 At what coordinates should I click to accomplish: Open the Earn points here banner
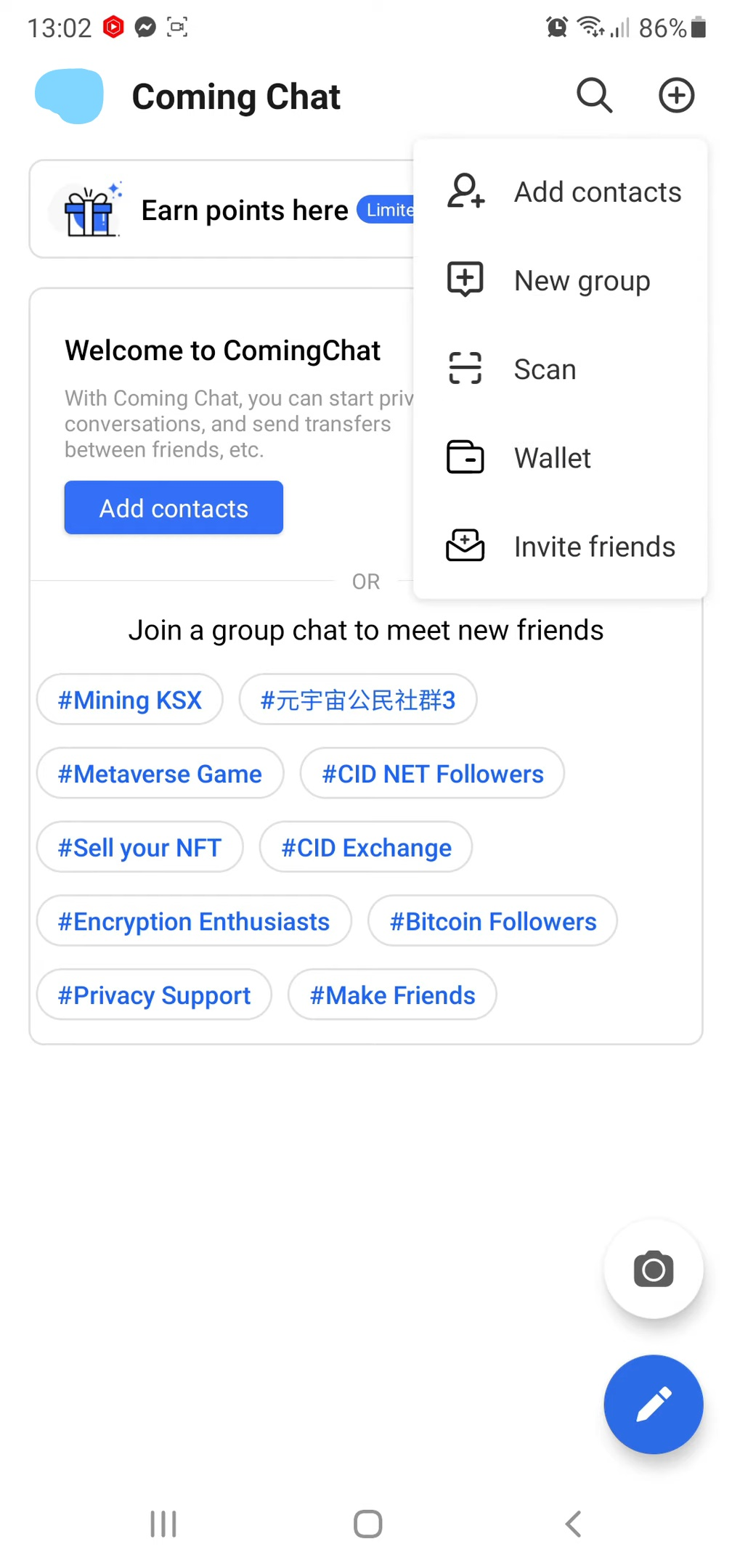pos(245,211)
